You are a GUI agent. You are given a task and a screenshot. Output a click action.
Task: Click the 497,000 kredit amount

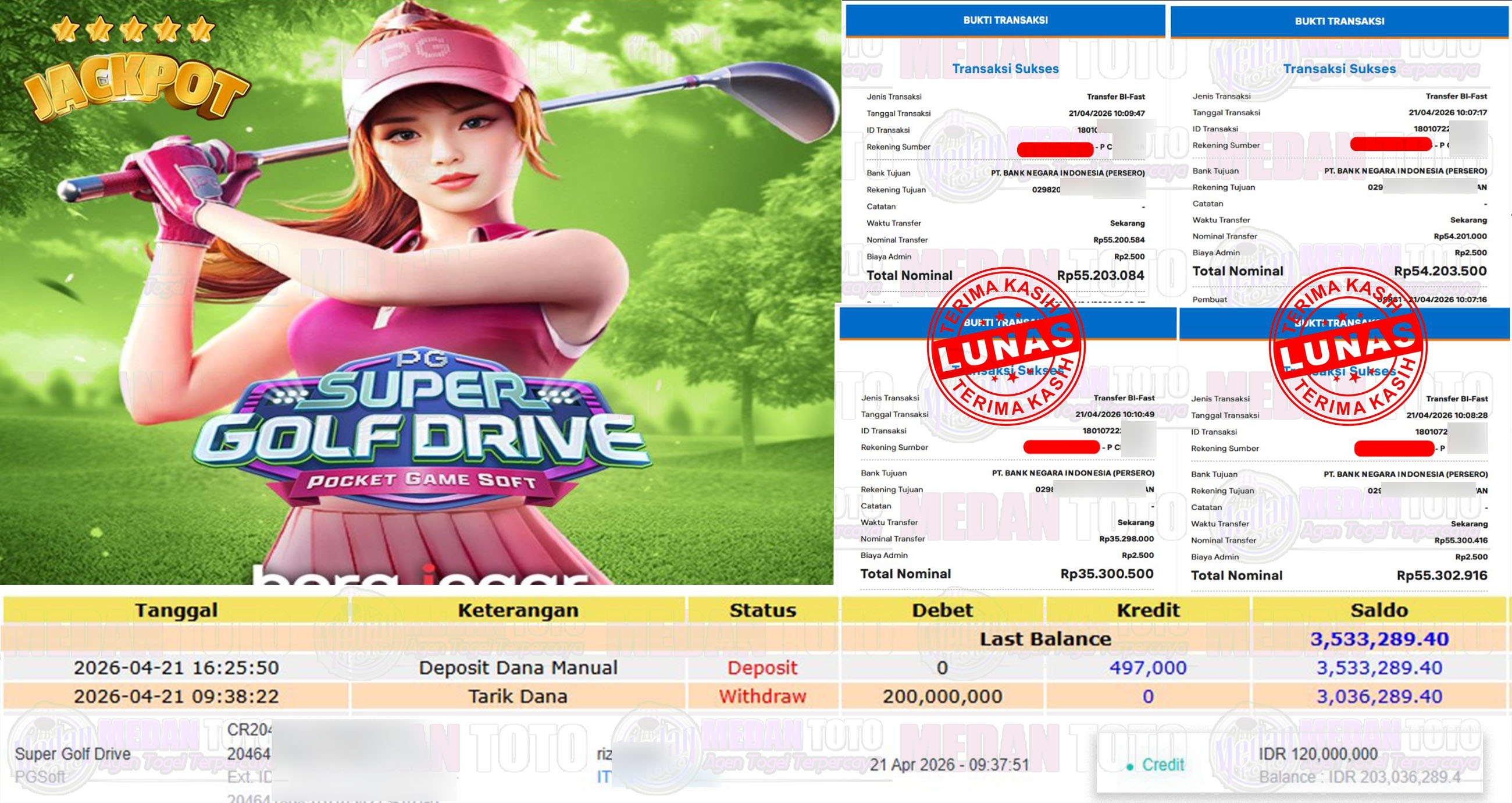(x=1148, y=667)
